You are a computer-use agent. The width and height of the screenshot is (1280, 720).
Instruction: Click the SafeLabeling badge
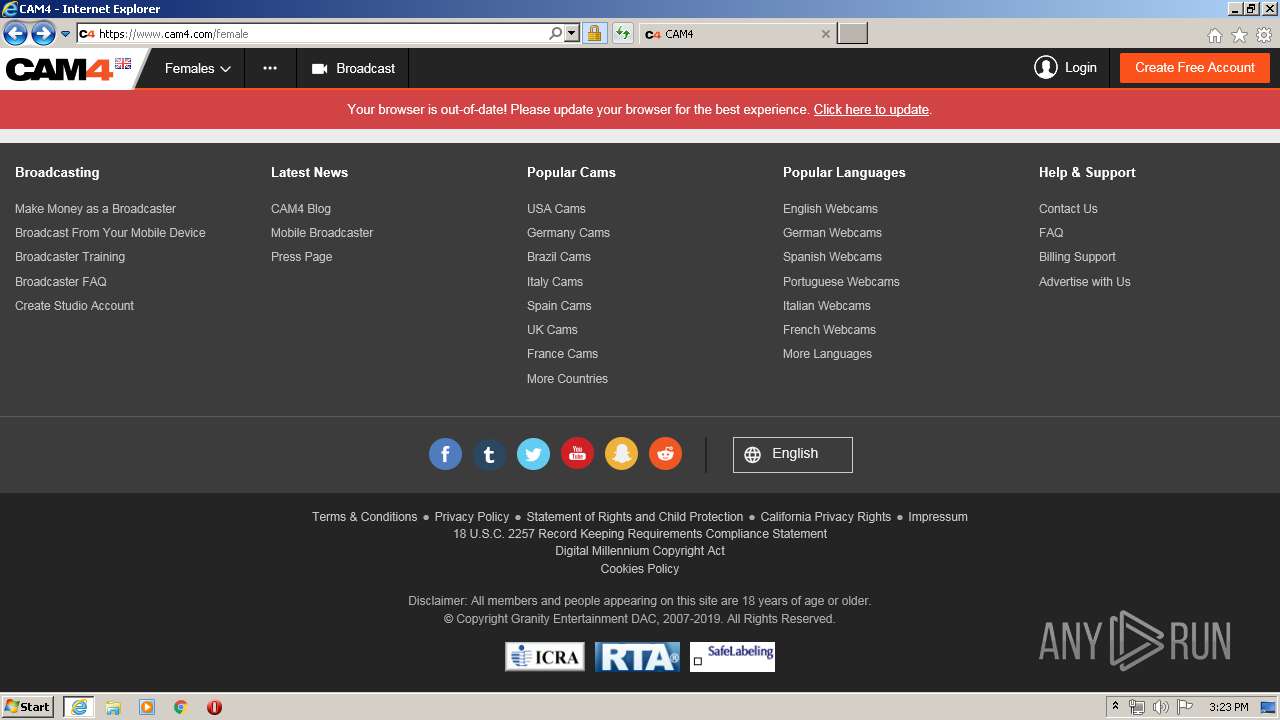pos(732,657)
